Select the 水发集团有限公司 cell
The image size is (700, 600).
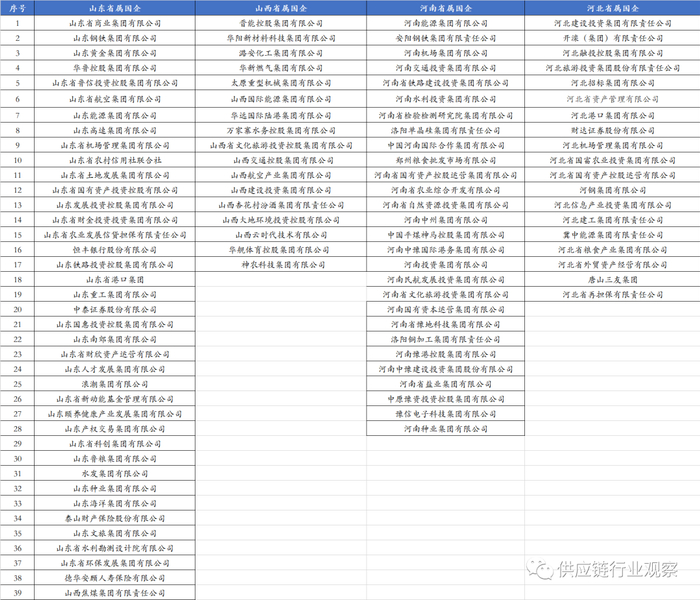pyautogui.click(x=115, y=473)
